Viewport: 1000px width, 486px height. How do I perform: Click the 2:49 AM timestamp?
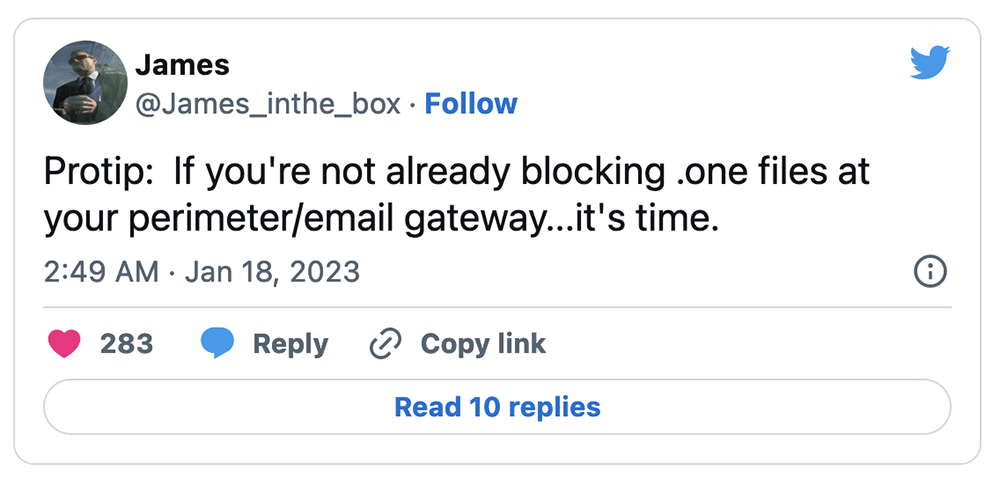pyautogui.click(x=101, y=272)
